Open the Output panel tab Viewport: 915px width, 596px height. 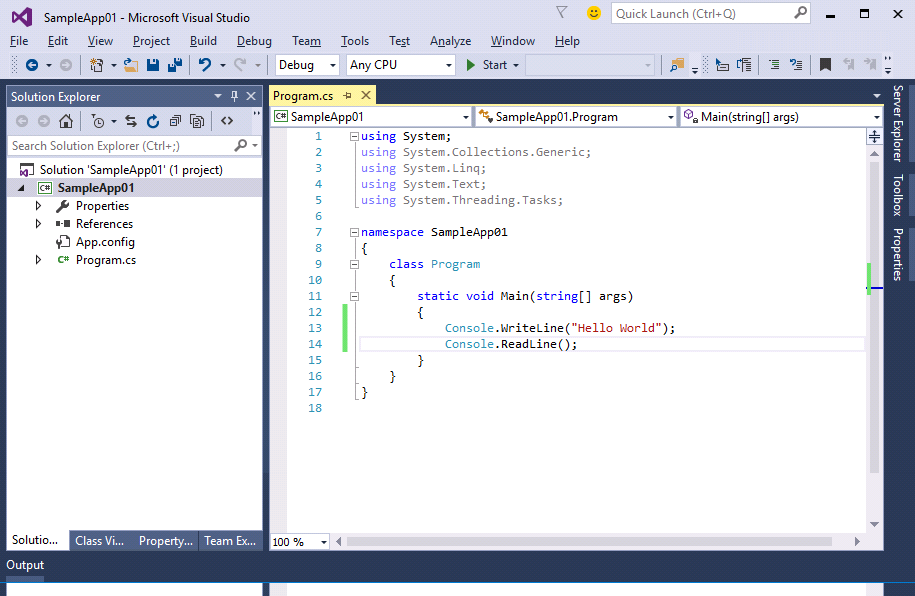point(25,564)
